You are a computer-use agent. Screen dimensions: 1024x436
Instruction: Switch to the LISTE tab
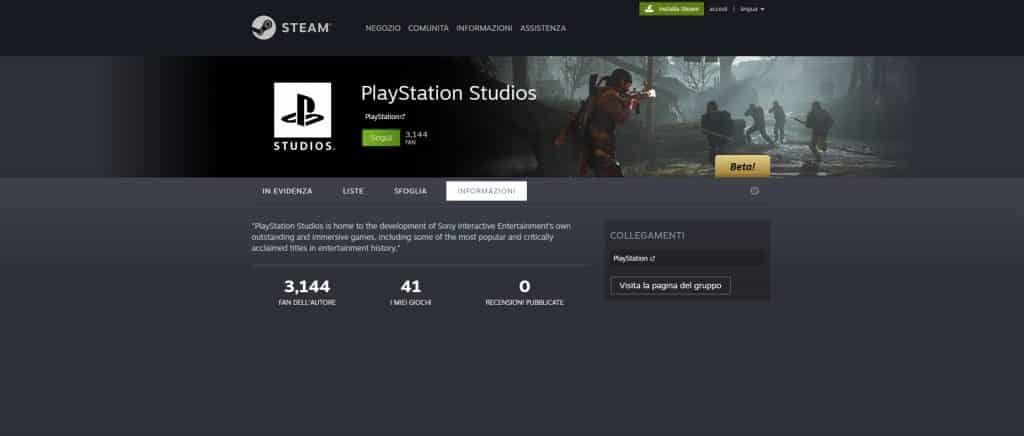pos(353,191)
